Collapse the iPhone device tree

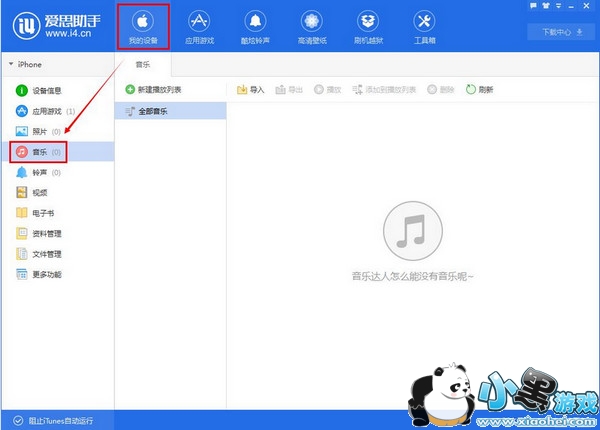click(x=11, y=64)
